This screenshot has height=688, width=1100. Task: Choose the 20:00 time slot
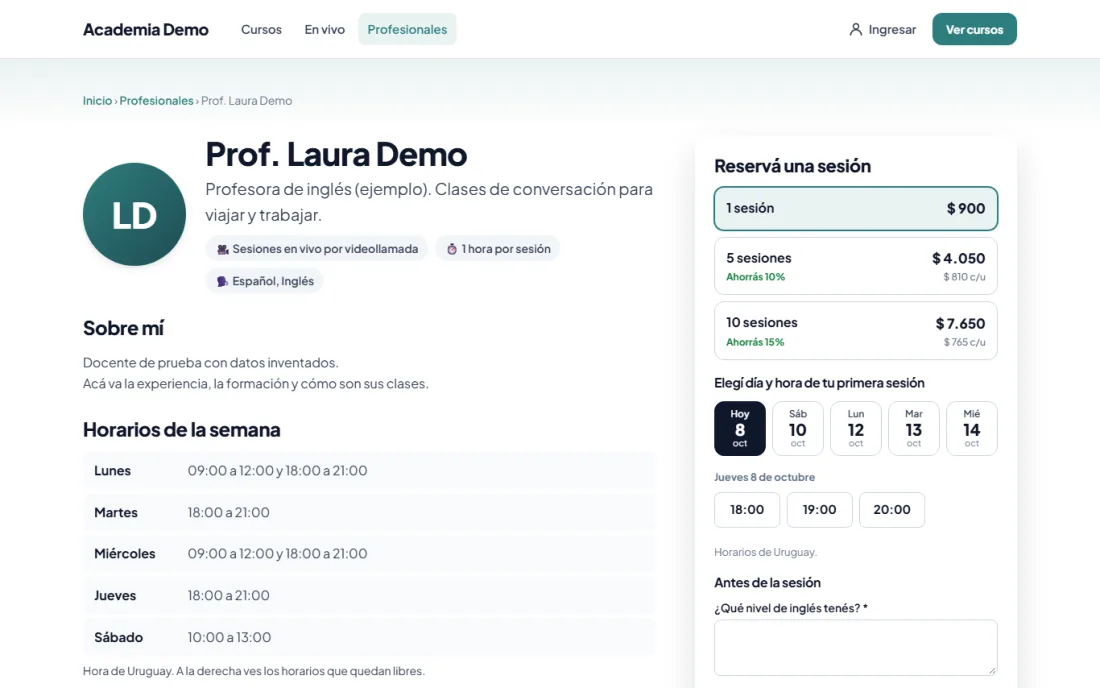click(x=892, y=510)
